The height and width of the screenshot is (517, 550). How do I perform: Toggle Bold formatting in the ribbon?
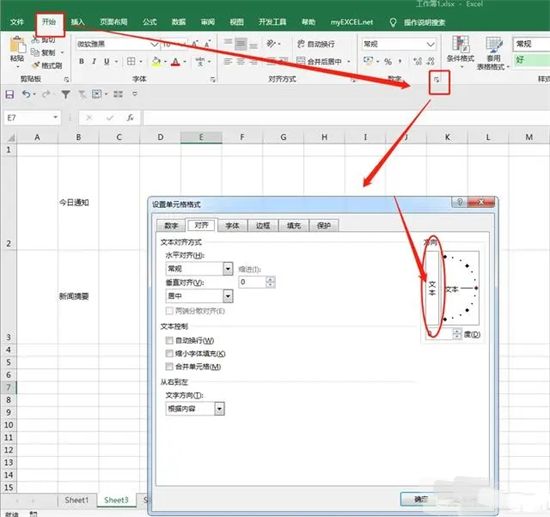[x=81, y=62]
